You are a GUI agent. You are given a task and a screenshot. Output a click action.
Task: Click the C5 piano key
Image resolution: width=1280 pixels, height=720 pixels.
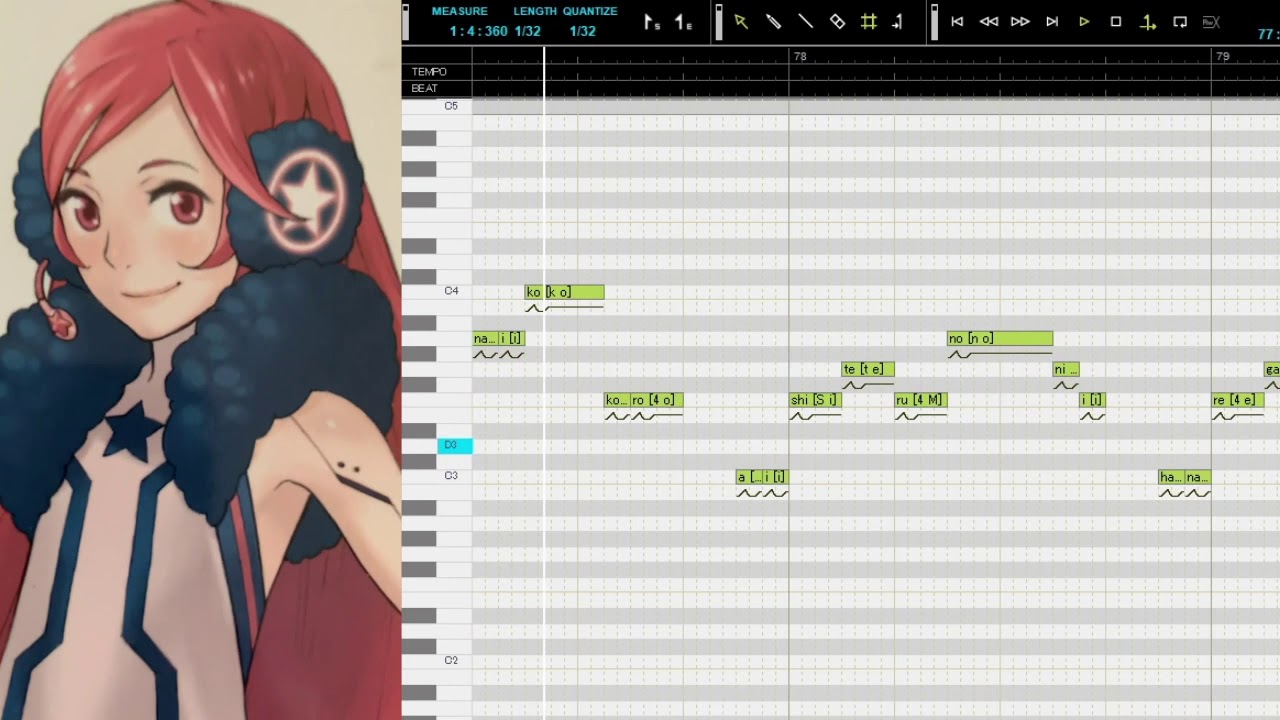click(437, 106)
